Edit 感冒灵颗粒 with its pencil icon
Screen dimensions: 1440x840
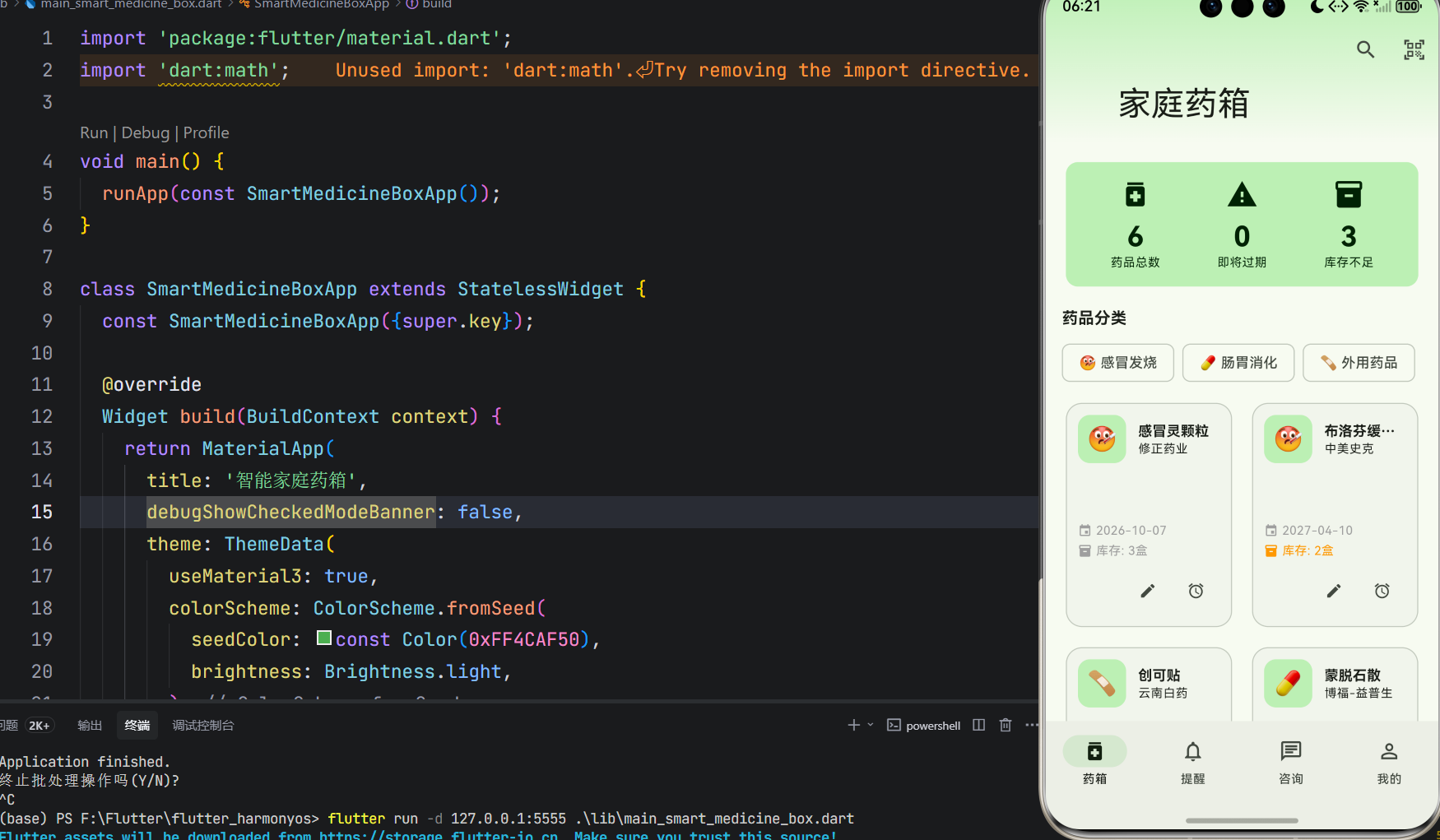tap(1148, 591)
